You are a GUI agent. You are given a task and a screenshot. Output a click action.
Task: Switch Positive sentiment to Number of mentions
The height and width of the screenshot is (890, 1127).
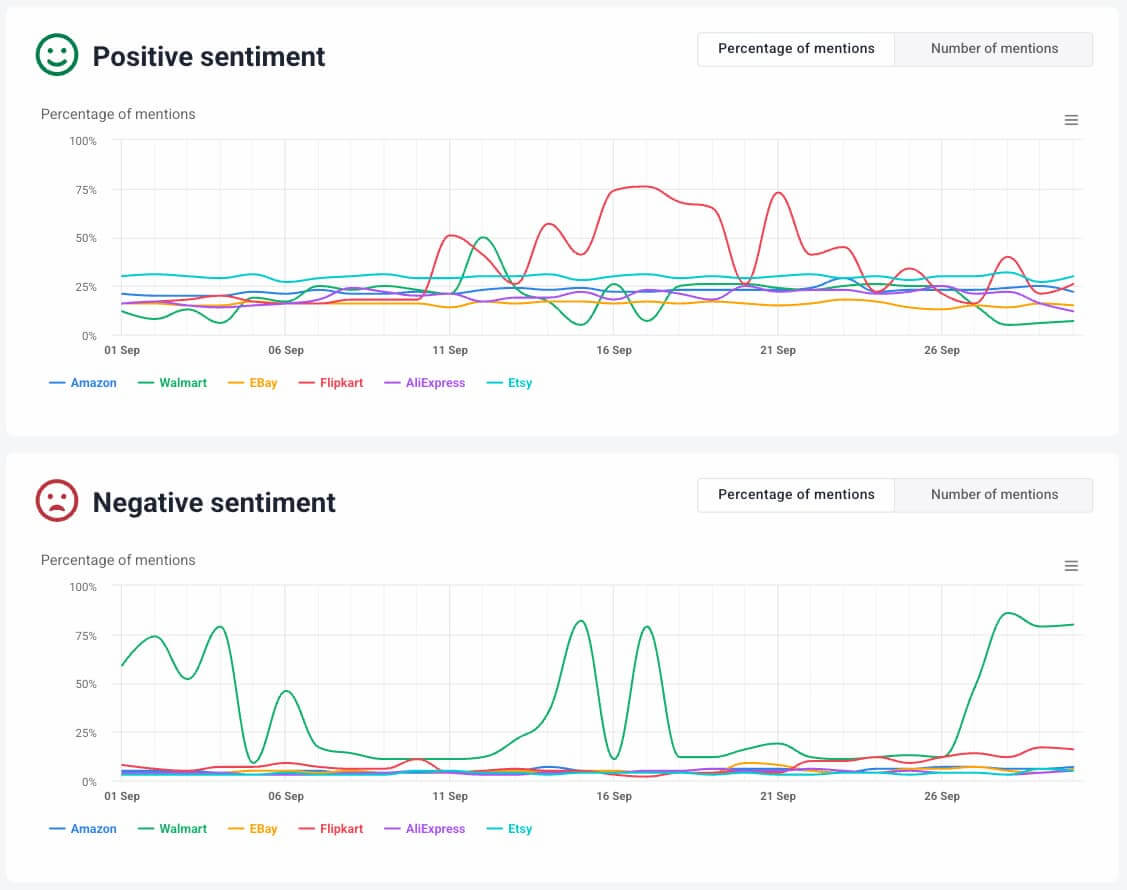coord(994,48)
